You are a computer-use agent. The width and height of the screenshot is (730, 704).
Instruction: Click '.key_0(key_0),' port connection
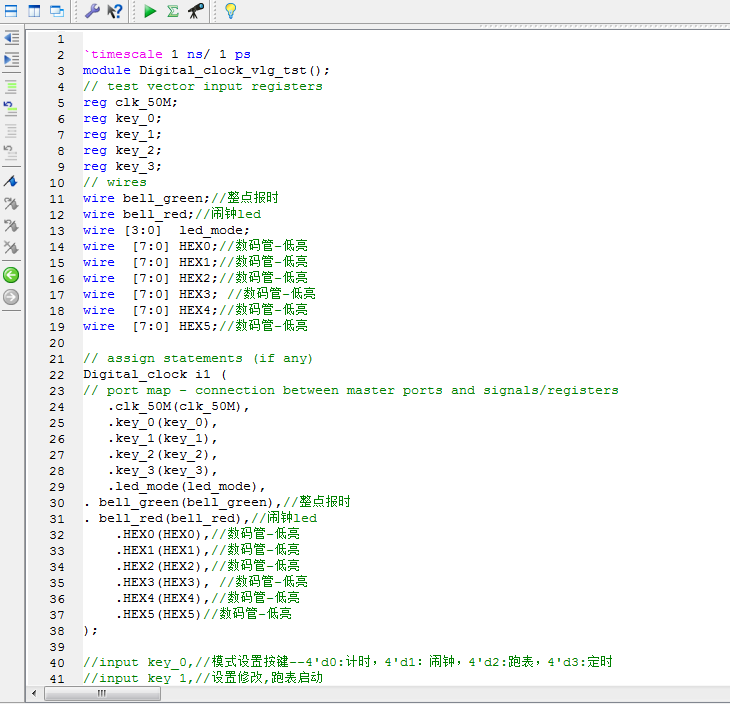click(163, 423)
